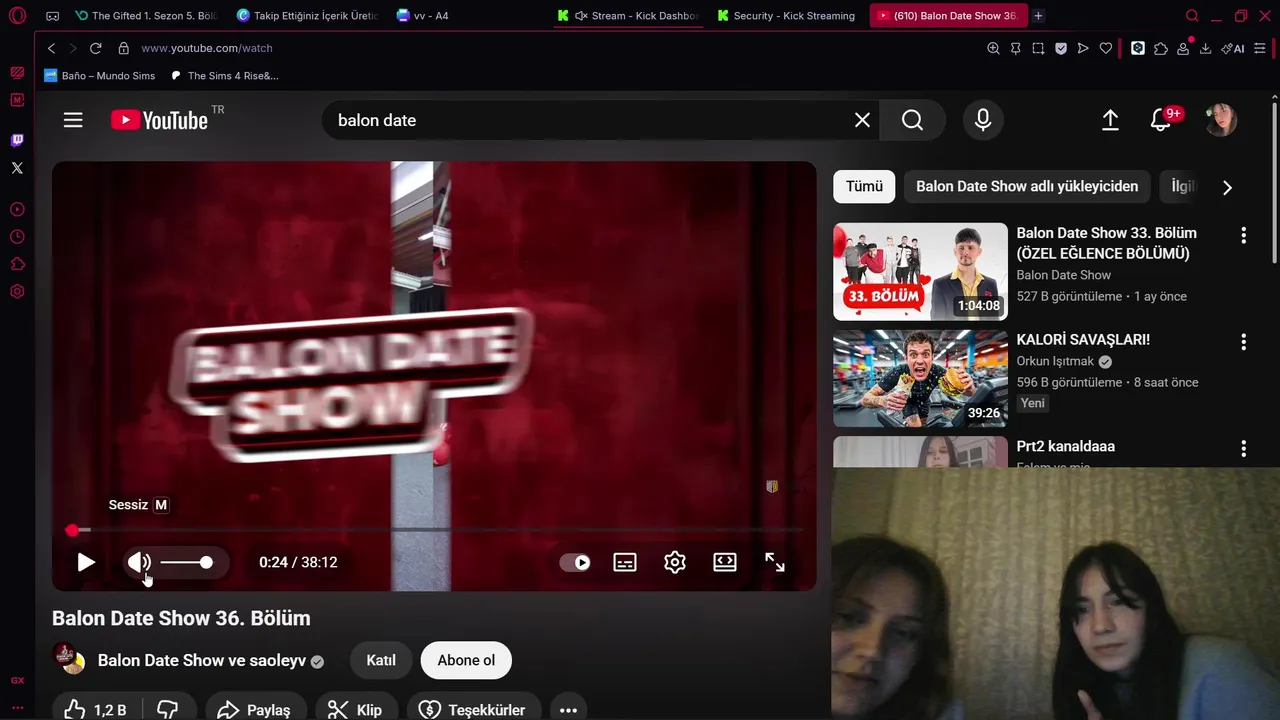Image resolution: width=1280 pixels, height=720 pixels.
Task: Open the Opera main menu logo
Action: tap(17, 16)
